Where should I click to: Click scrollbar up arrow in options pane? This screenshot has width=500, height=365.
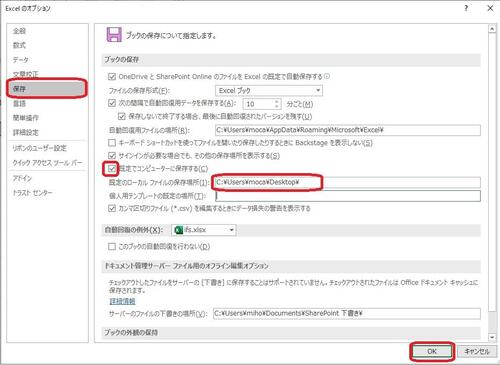click(x=492, y=29)
